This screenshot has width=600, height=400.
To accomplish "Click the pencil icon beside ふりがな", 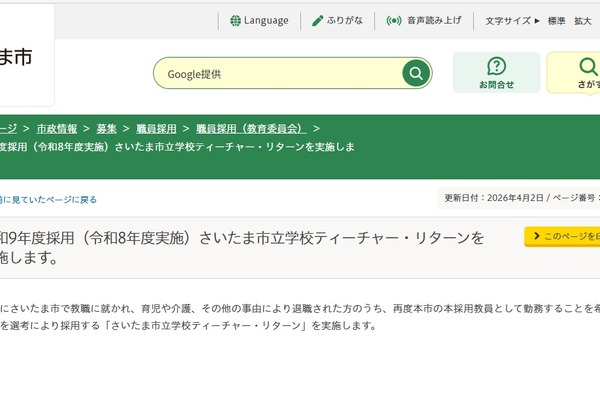I will coord(318,21).
